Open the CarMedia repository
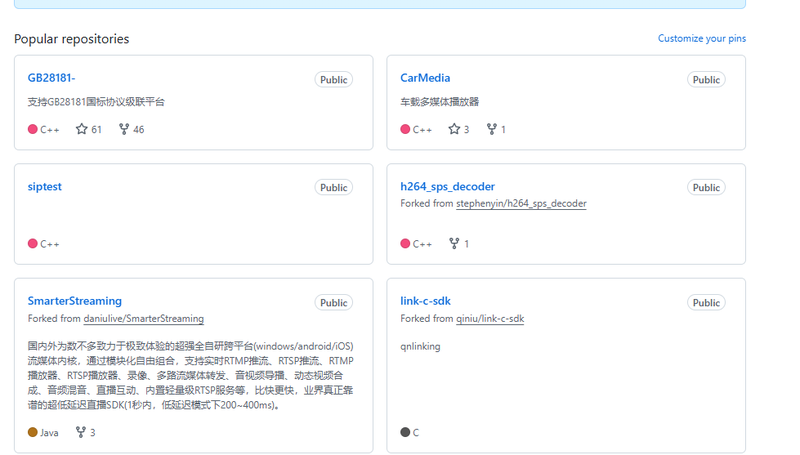This screenshot has height=455, width=800. 425,78
